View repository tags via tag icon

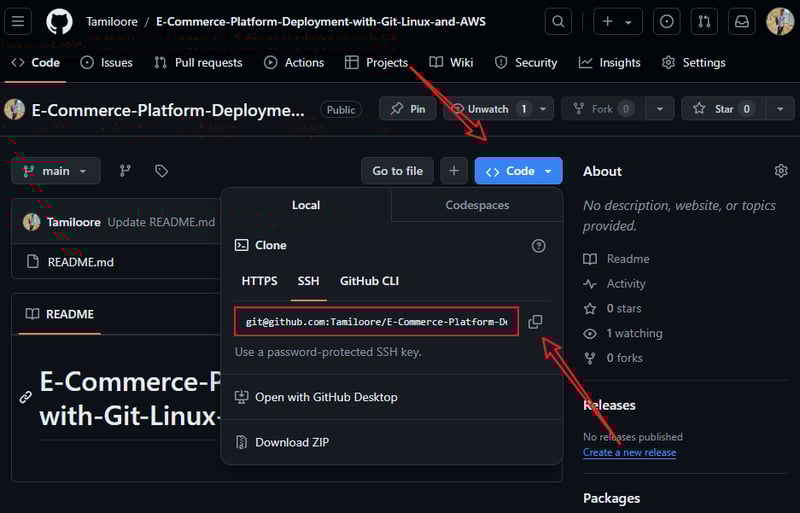[161, 171]
